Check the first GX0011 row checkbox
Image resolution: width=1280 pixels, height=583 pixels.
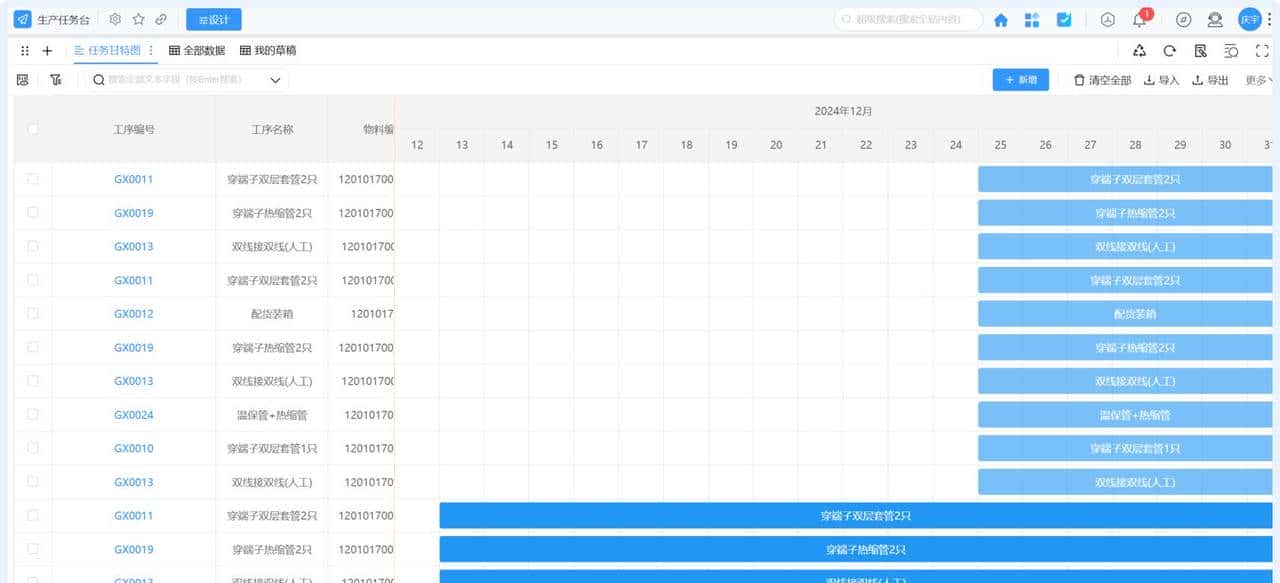33,179
